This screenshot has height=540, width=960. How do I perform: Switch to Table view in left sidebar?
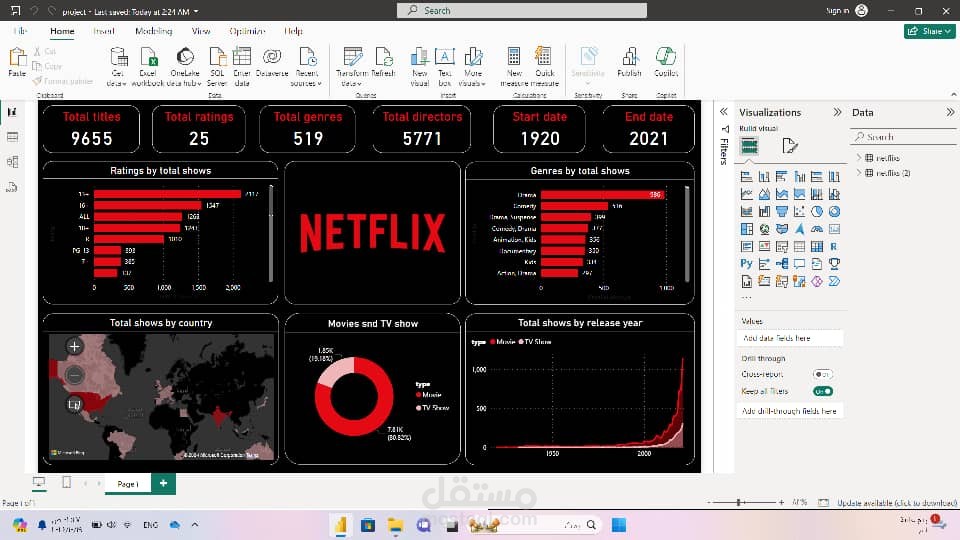(12, 137)
